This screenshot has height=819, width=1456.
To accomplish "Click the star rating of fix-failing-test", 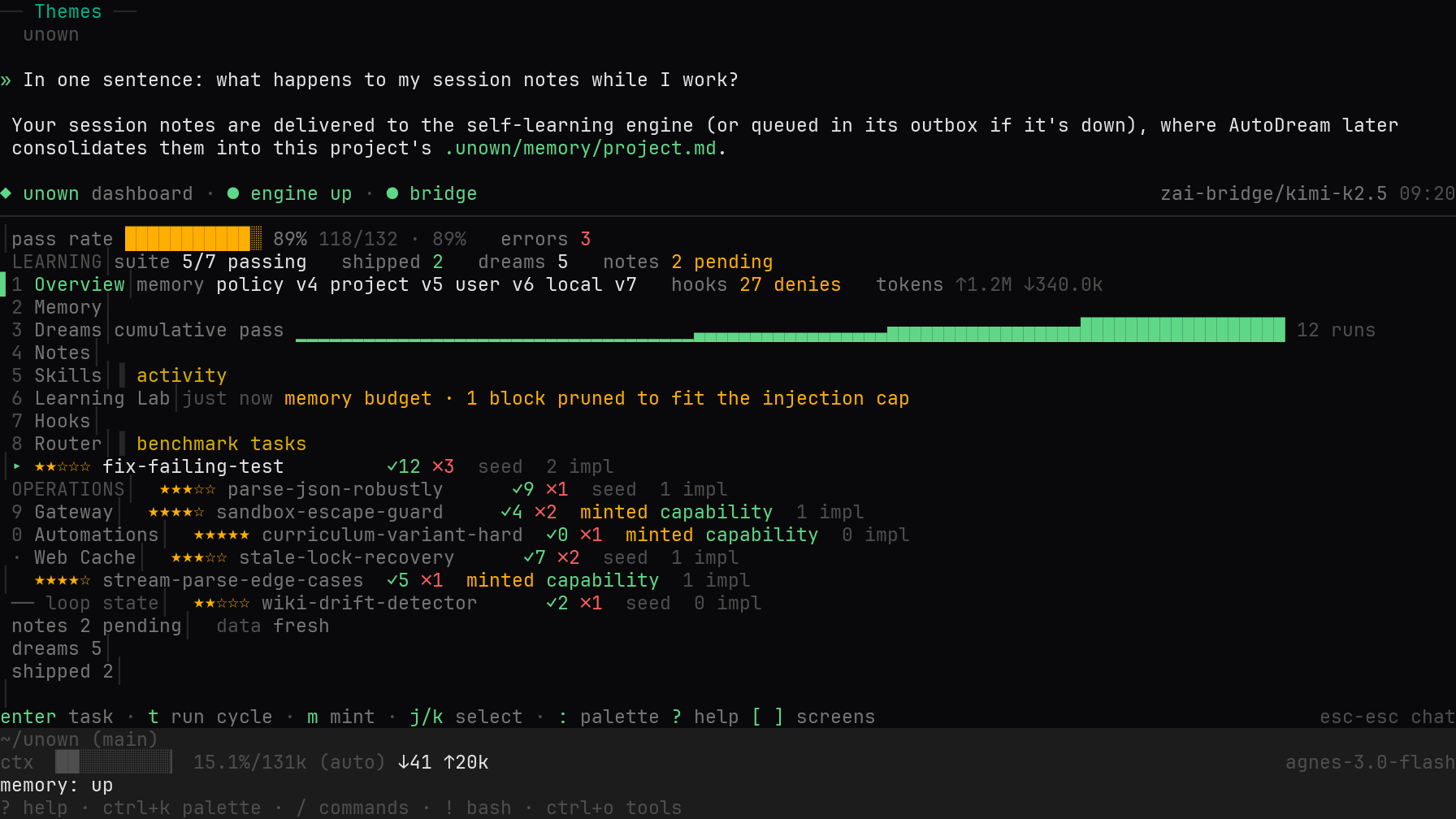I will (x=63, y=466).
